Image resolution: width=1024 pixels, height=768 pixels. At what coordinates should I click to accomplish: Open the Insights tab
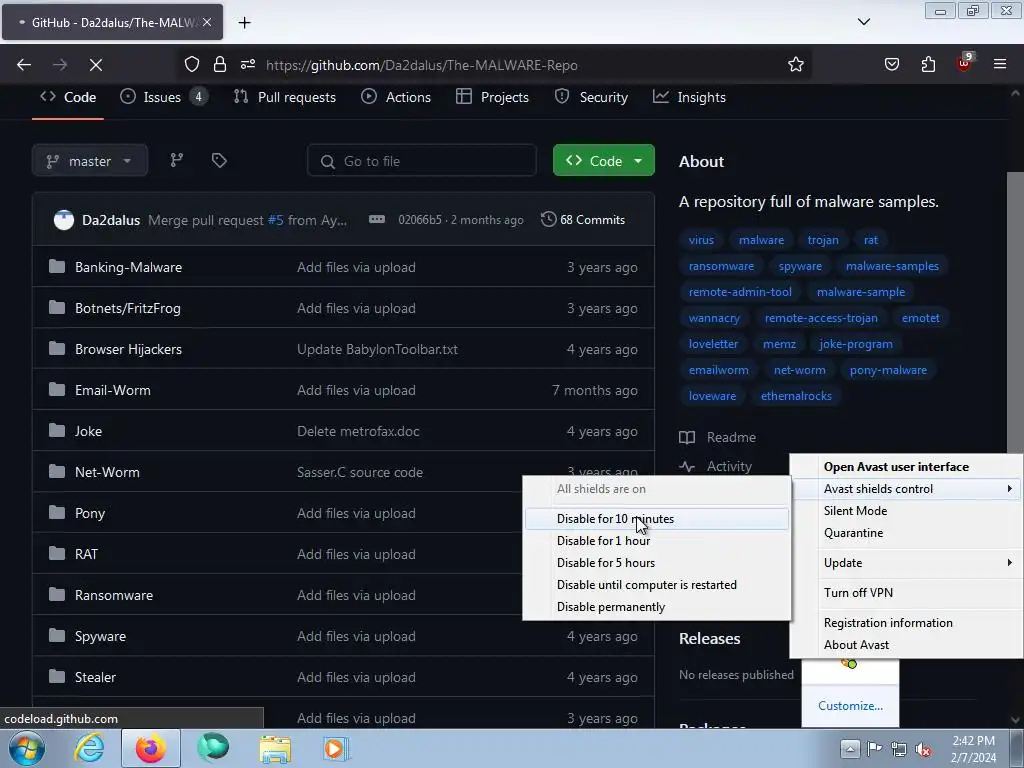pyautogui.click(x=689, y=97)
